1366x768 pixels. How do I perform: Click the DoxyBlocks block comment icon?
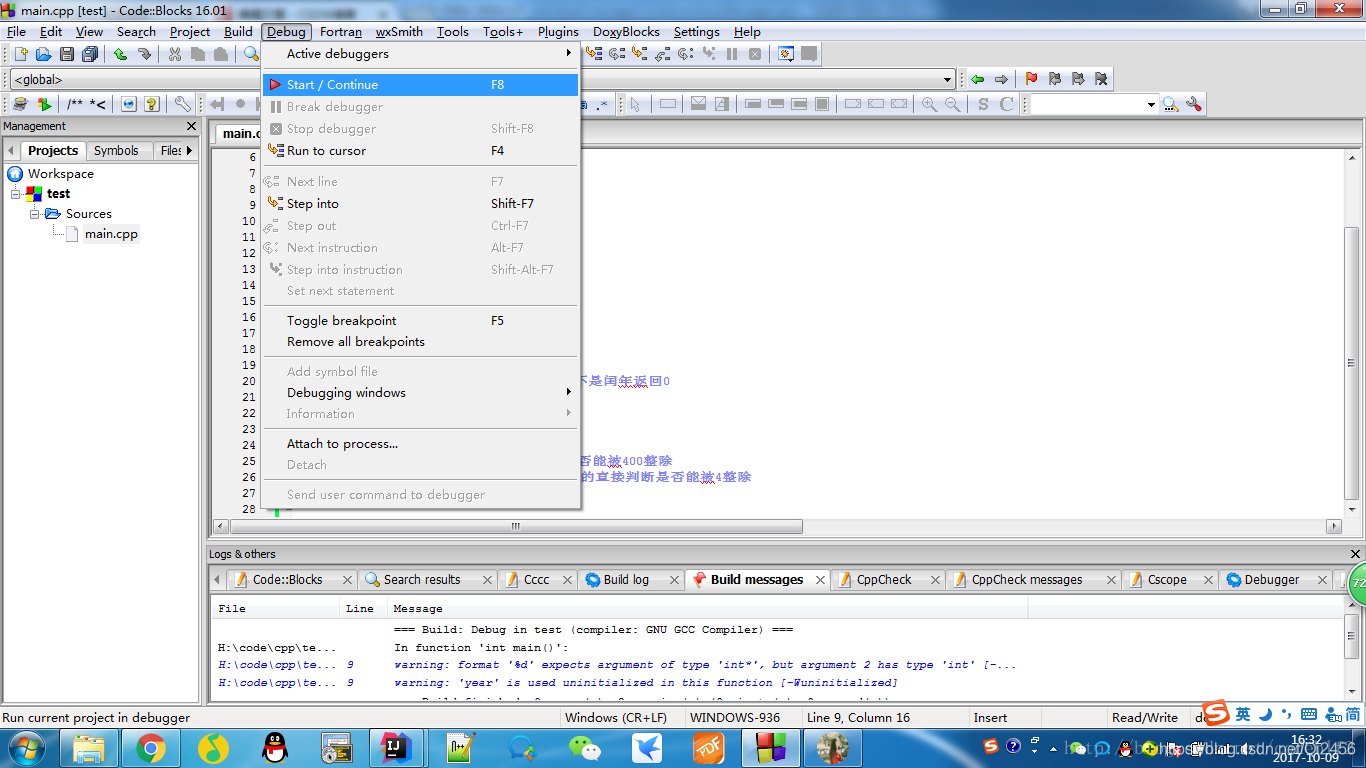pyautogui.click(x=75, y=104)
